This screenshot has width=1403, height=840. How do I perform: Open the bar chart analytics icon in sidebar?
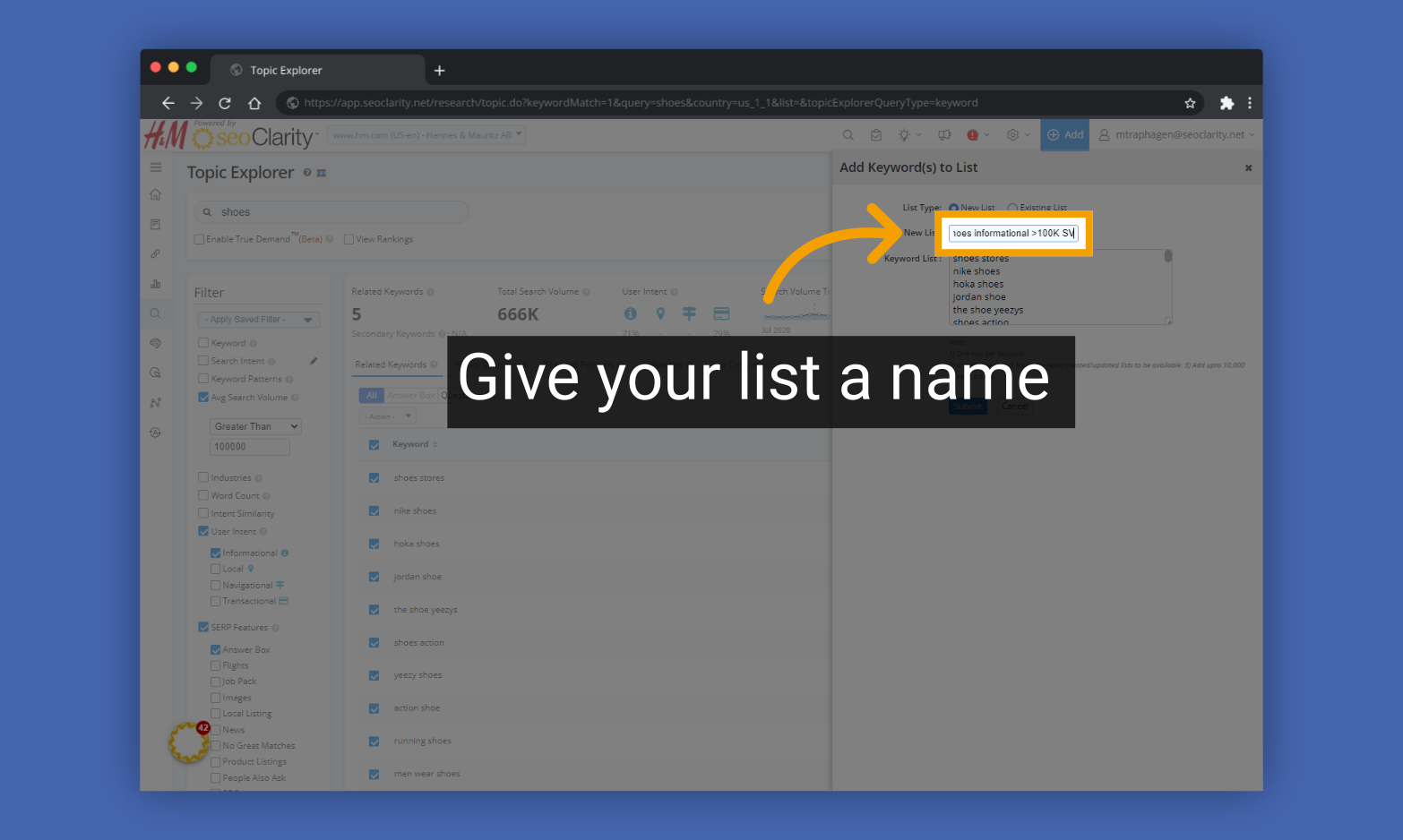155,283
